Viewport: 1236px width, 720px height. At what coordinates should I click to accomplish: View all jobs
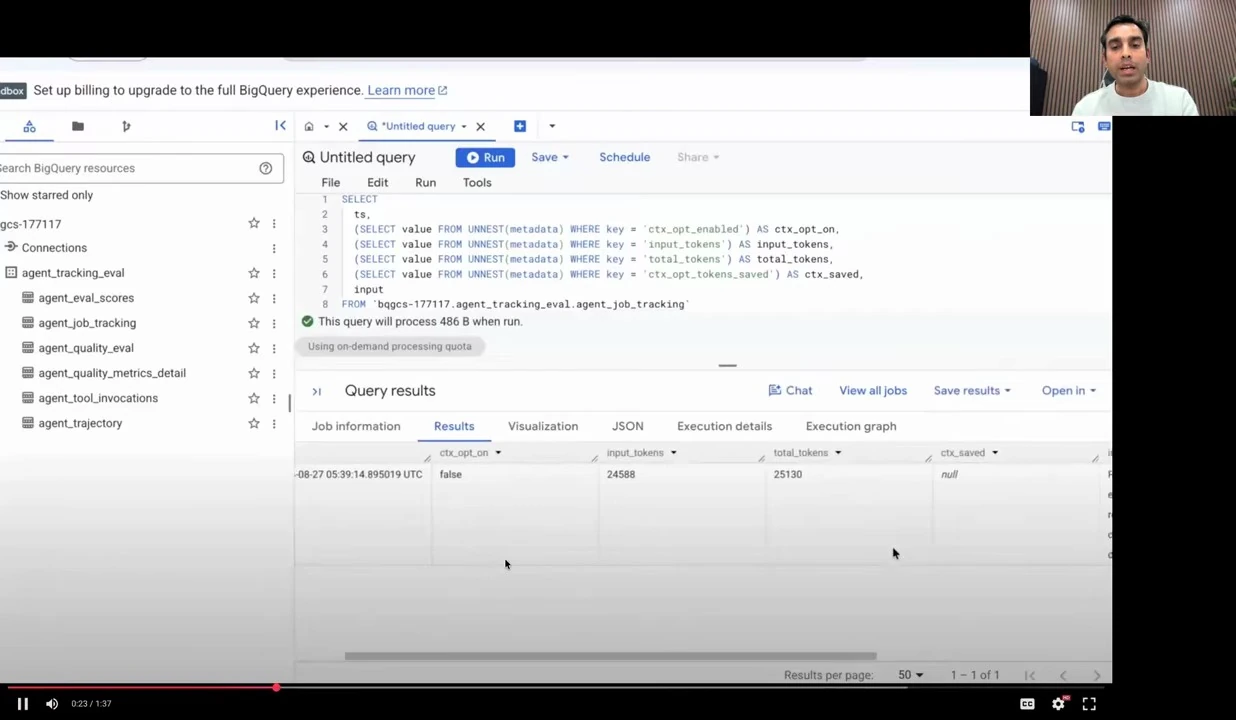[873, 391]
